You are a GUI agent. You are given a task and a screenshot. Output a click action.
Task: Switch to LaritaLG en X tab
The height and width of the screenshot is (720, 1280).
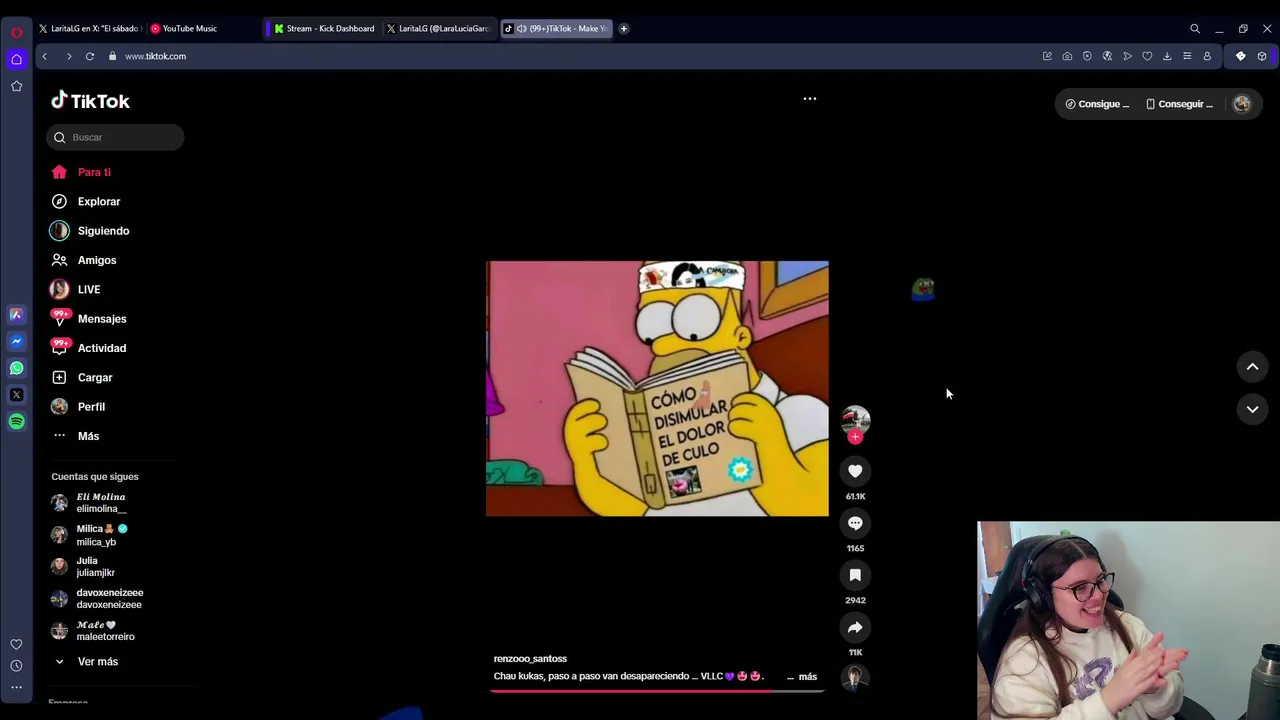pyautogui.click(x=90, y=29)
